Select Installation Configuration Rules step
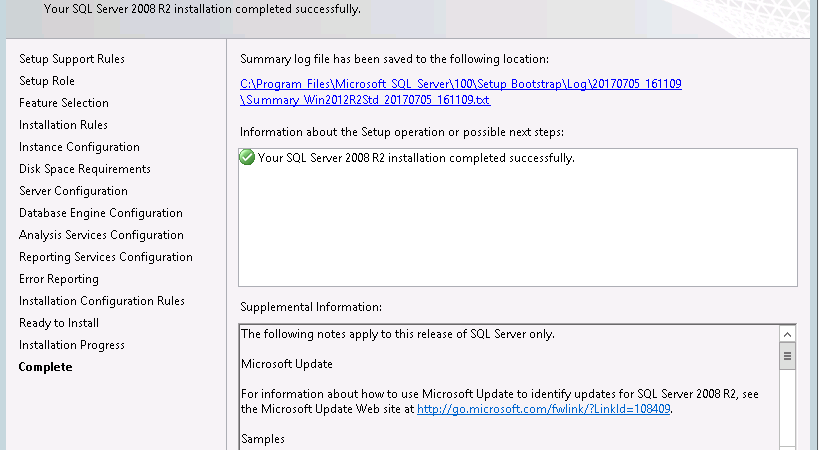Image resolution: width=822 pixels, height=450 pixels. tap(102, 301)
